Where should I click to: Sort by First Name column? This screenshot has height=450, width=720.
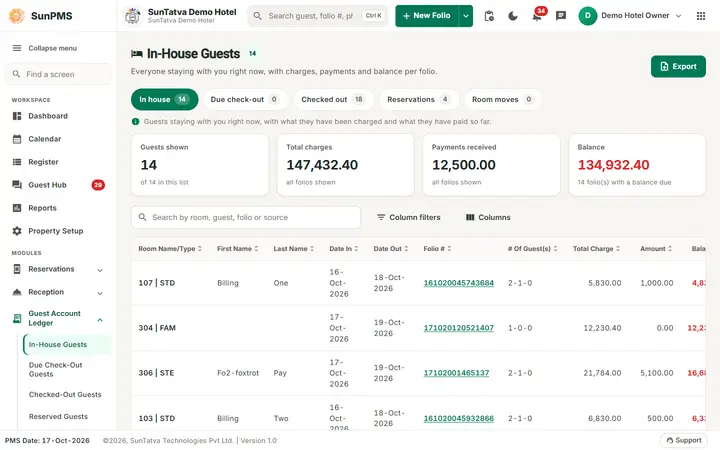[237, 248]
